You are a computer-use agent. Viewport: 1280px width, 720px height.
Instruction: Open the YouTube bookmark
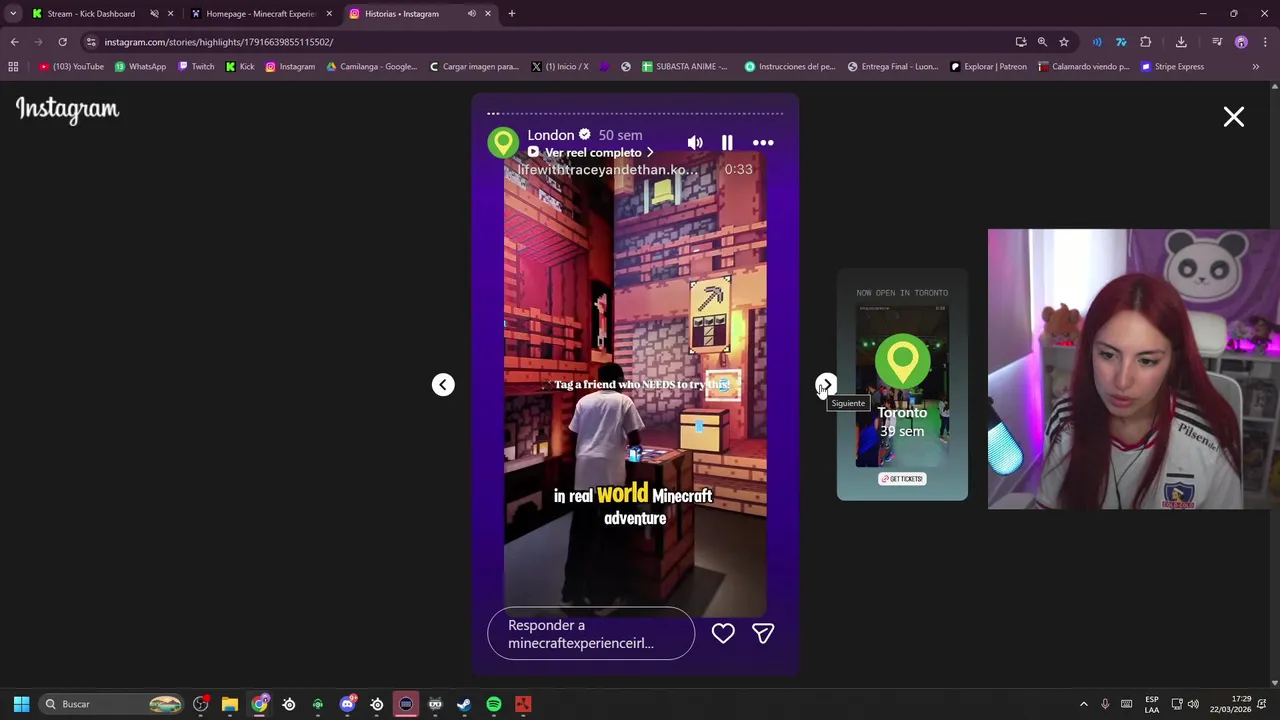coord(71,67)
